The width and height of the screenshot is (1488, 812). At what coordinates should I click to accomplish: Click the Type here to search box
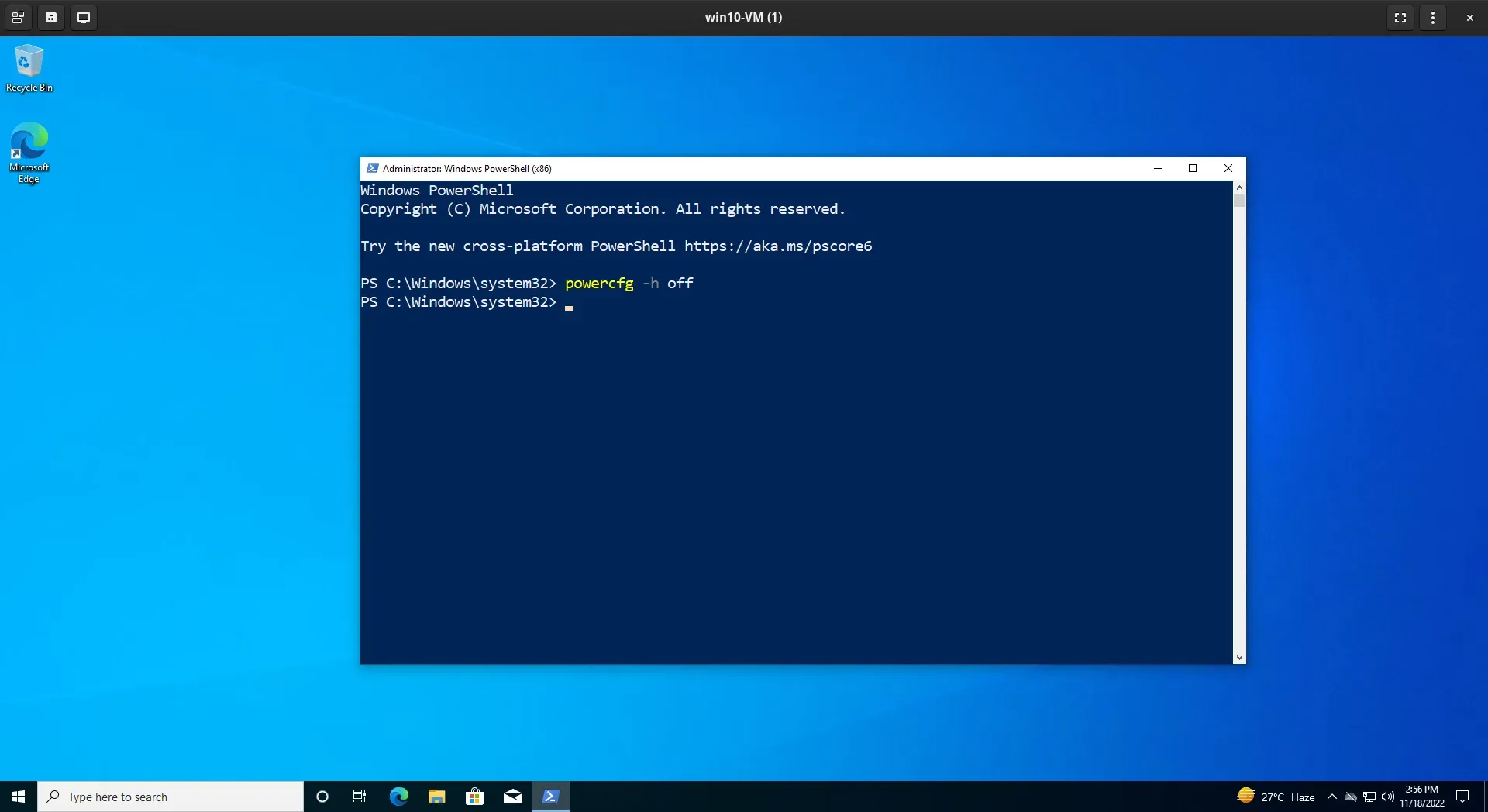[x=170, y=797]
